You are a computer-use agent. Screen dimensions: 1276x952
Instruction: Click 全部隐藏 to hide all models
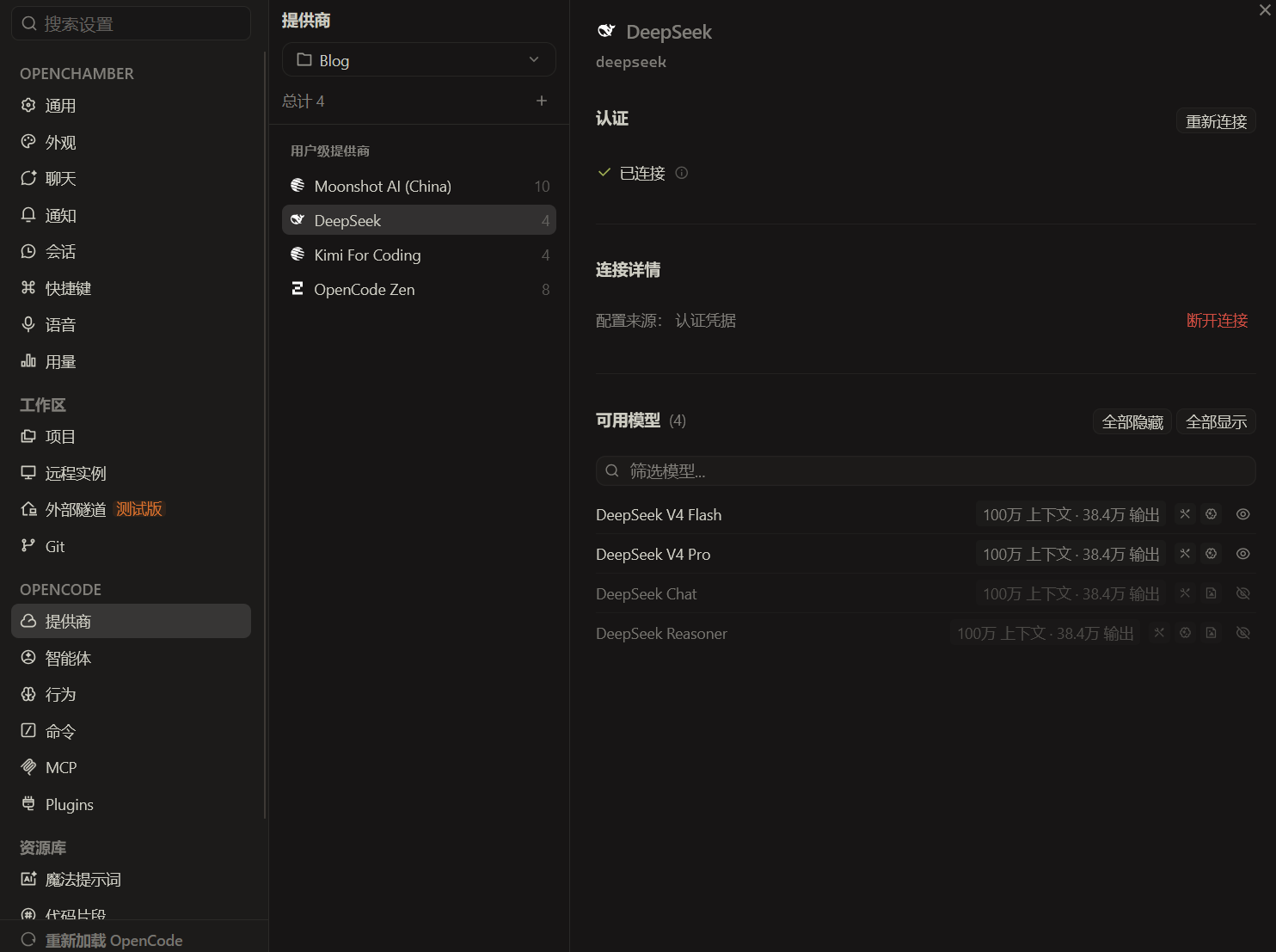click(1132, 422)
